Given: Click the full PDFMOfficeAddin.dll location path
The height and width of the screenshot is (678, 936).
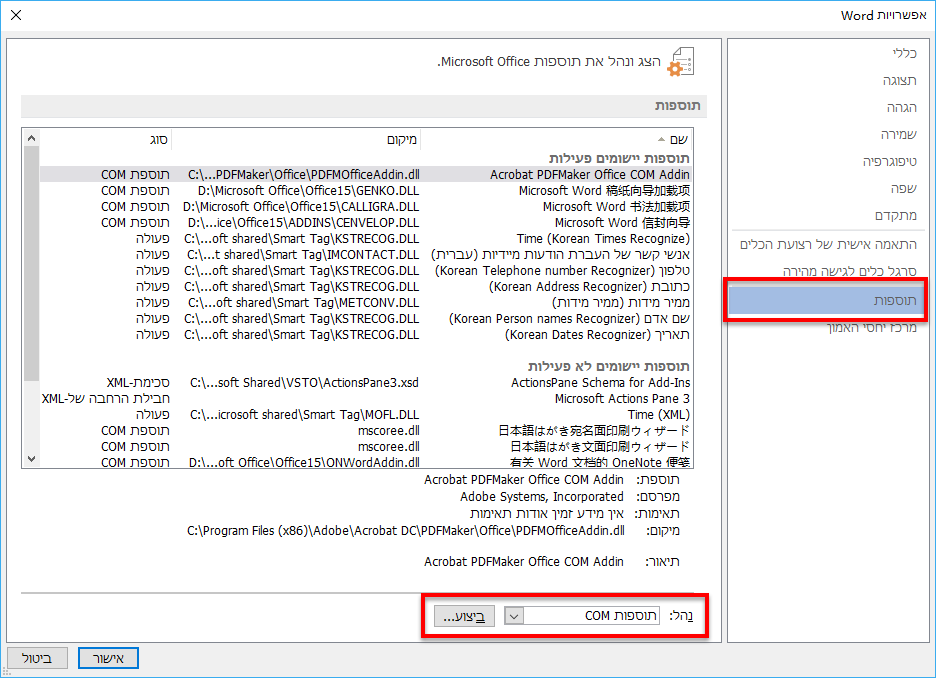Looking at the screenshot, I should [406, 531].
